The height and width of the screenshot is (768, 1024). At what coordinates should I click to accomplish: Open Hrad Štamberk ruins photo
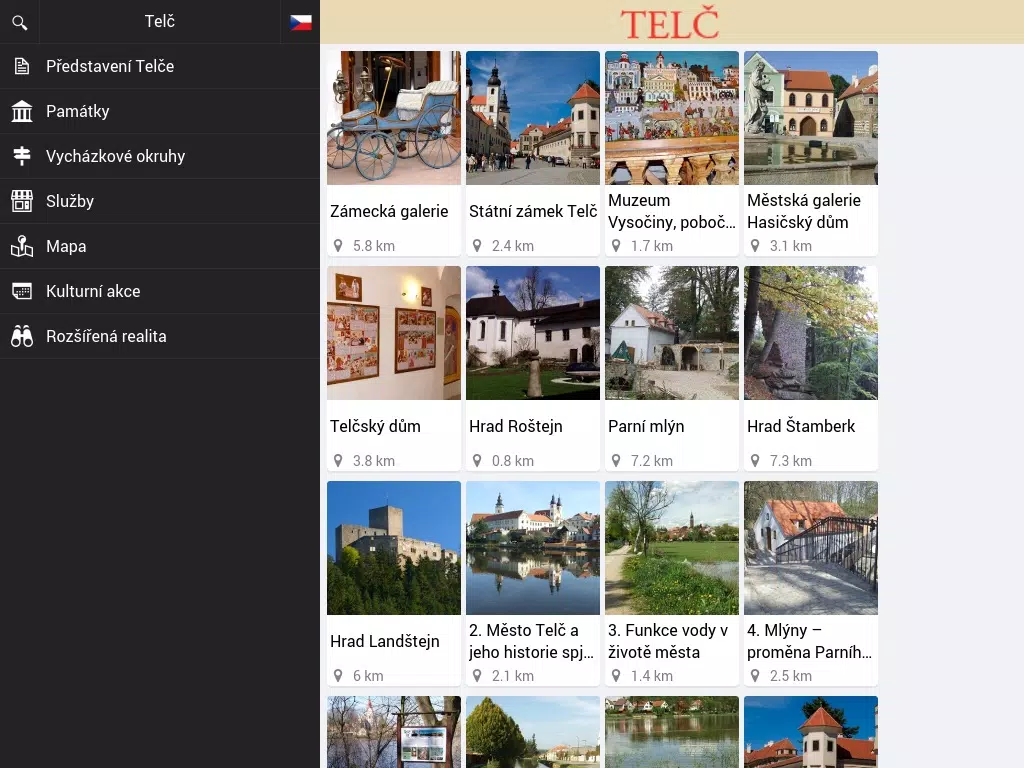click(811, 332)
